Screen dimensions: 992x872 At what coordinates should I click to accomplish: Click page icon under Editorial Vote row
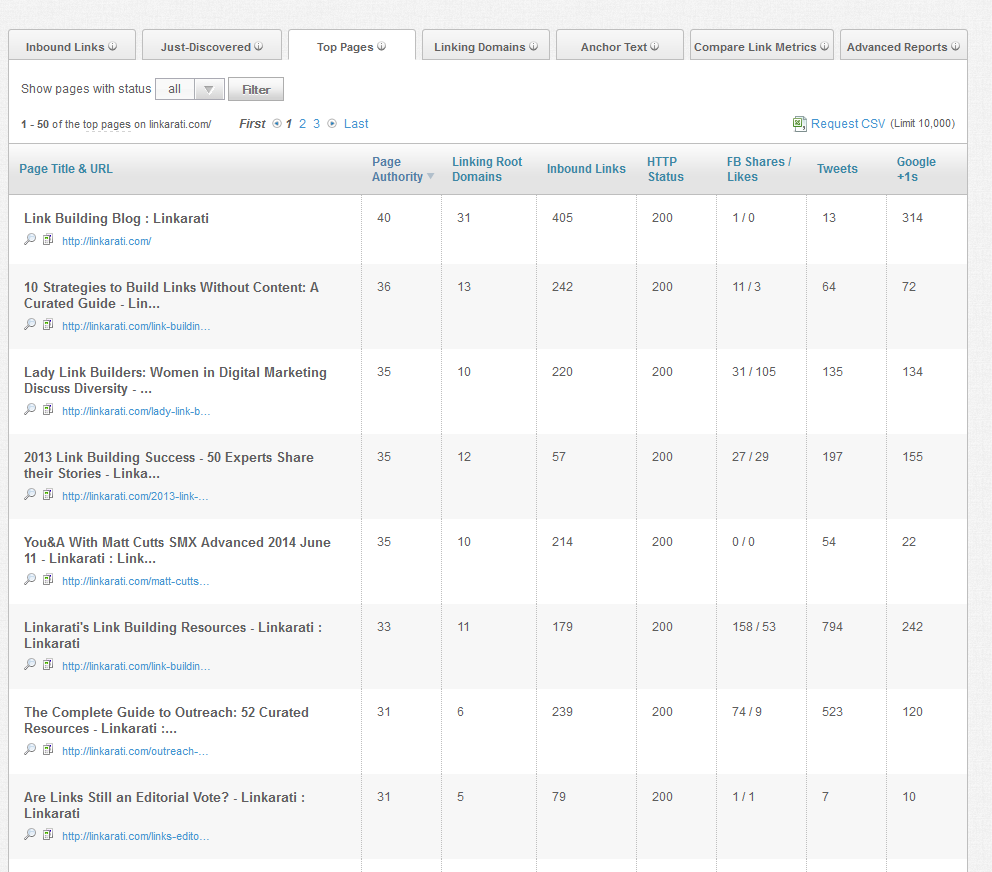(x=48, y=835)
